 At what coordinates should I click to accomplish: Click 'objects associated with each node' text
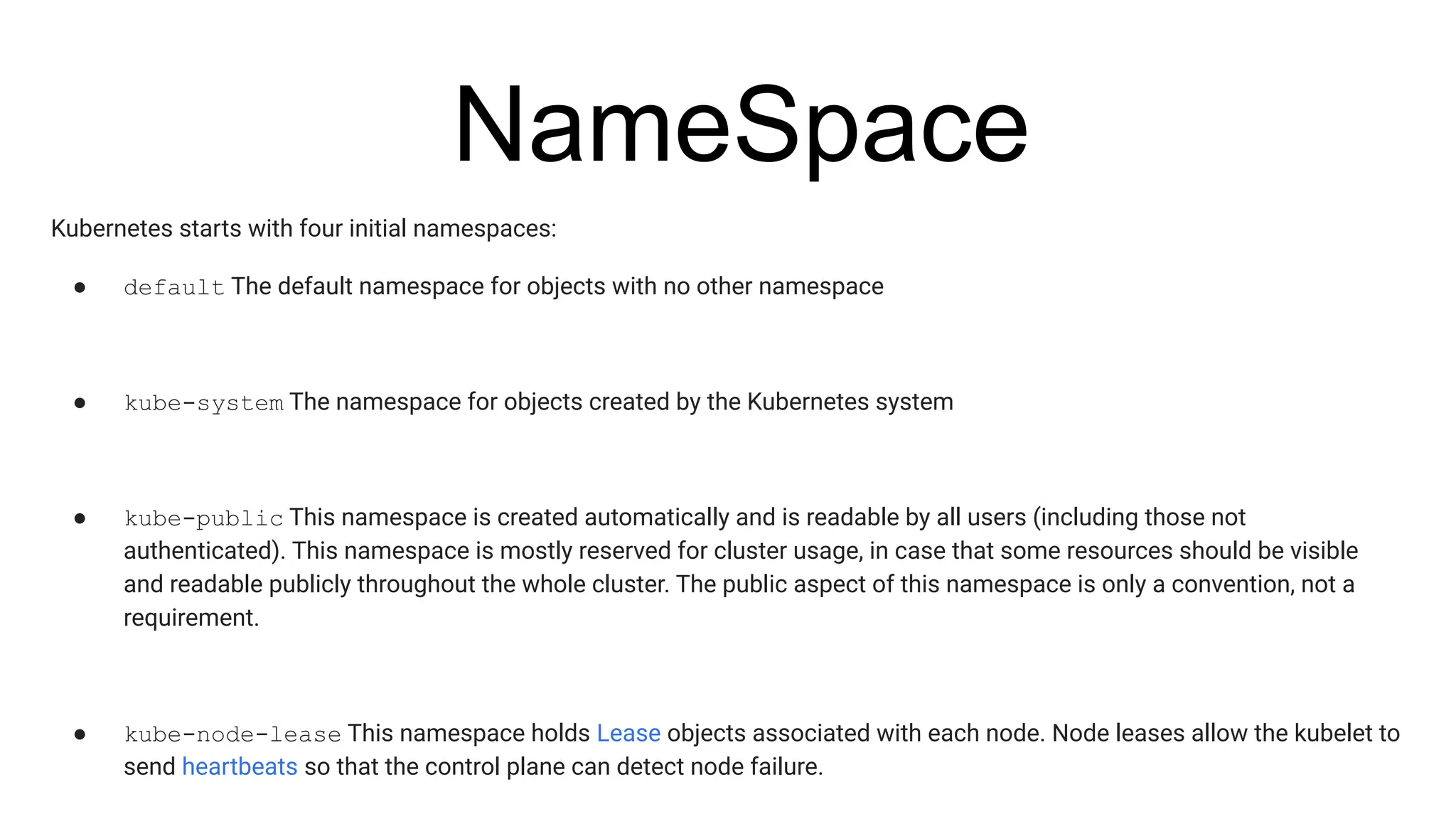point(856,733)
